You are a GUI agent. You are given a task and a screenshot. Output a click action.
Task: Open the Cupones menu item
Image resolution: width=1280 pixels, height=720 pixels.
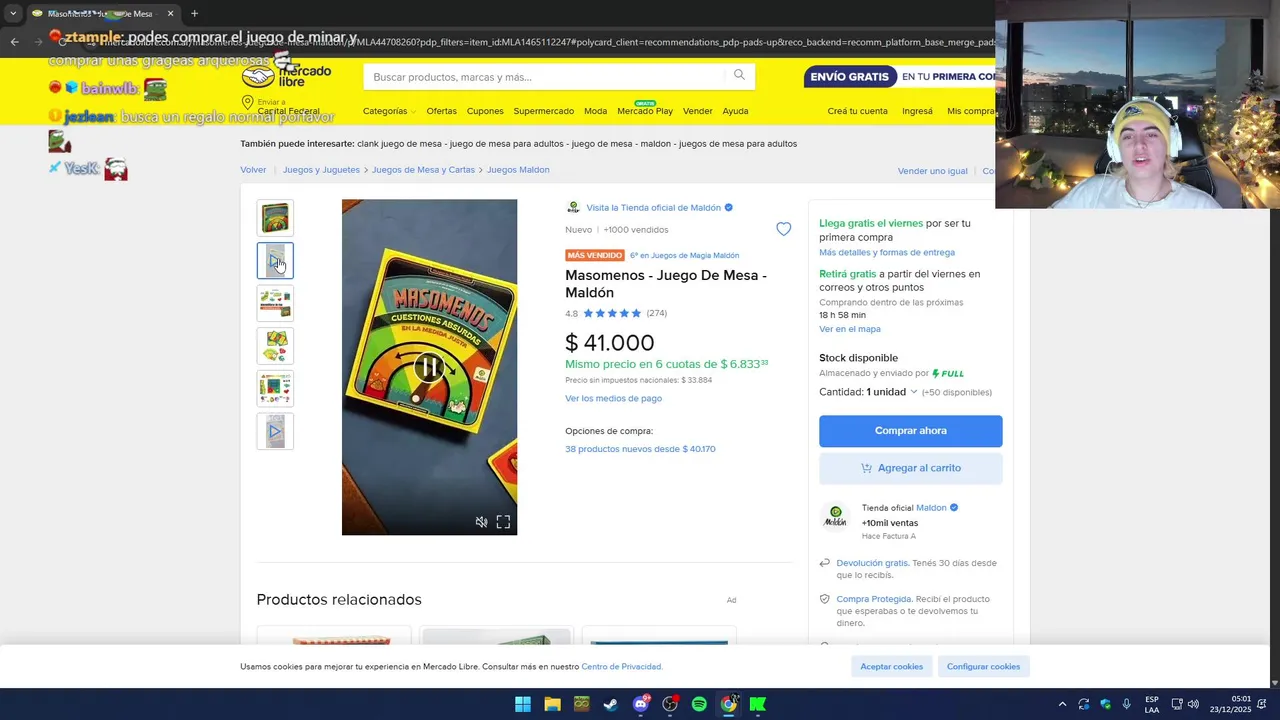485,111
